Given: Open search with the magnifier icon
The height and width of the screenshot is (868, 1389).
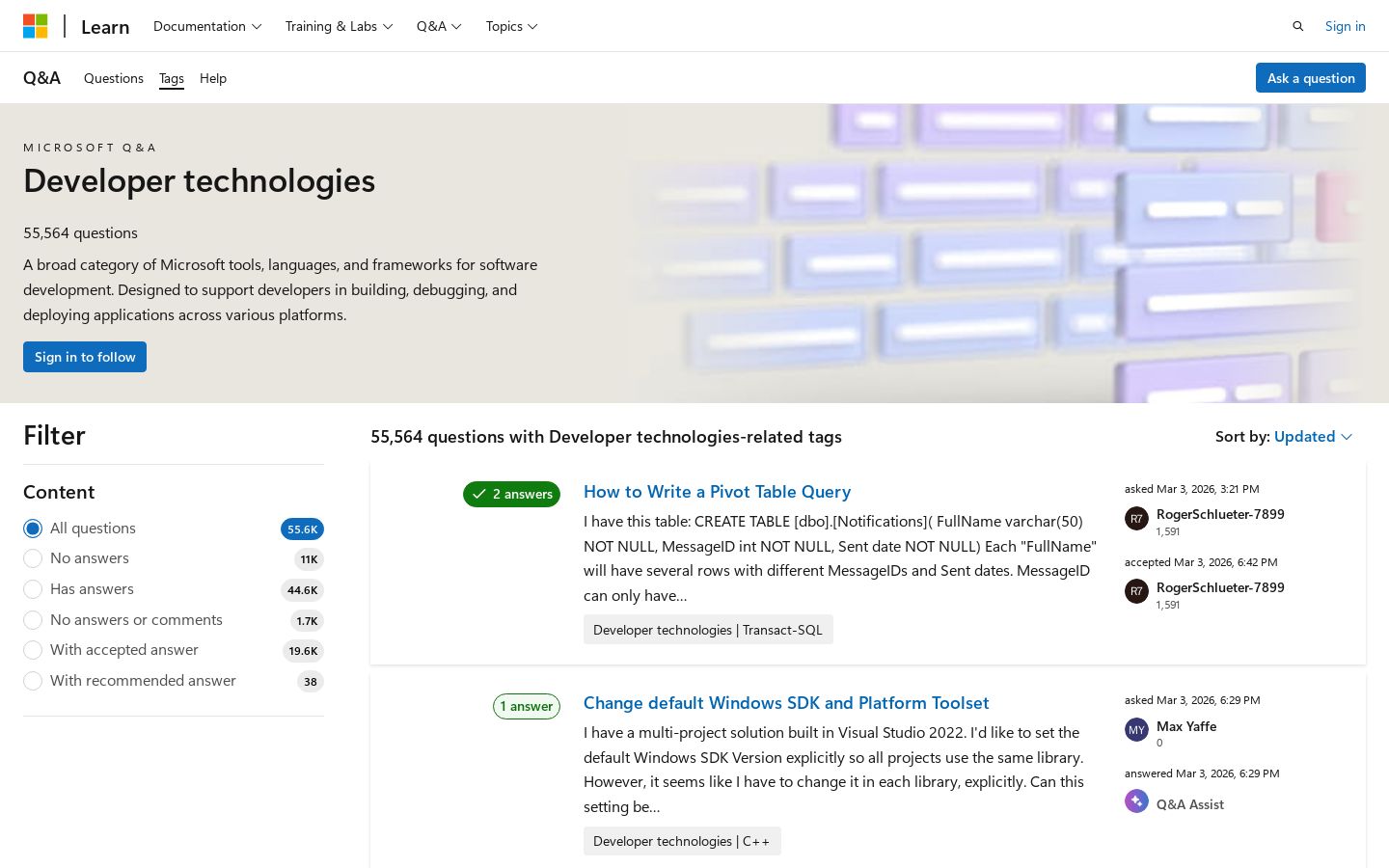Looking at the screenshot, I should pos(1298,26).
